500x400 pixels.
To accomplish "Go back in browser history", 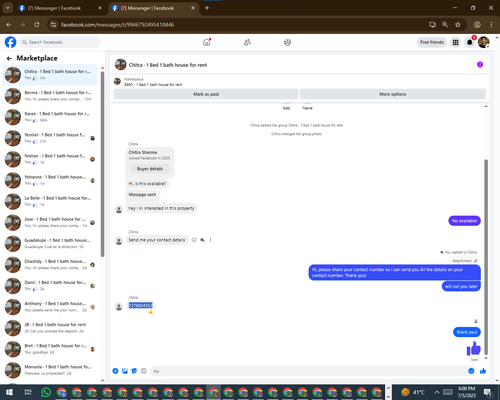I will (x=9, y=25).
